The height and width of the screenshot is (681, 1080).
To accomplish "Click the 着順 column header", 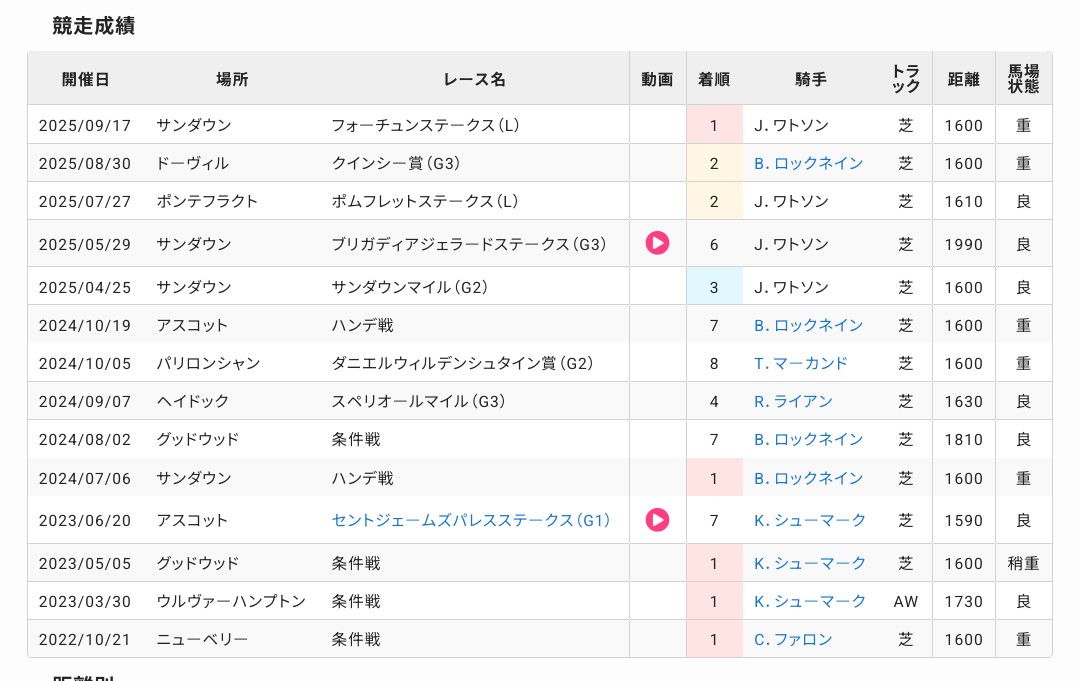I will tap(713, 79).
